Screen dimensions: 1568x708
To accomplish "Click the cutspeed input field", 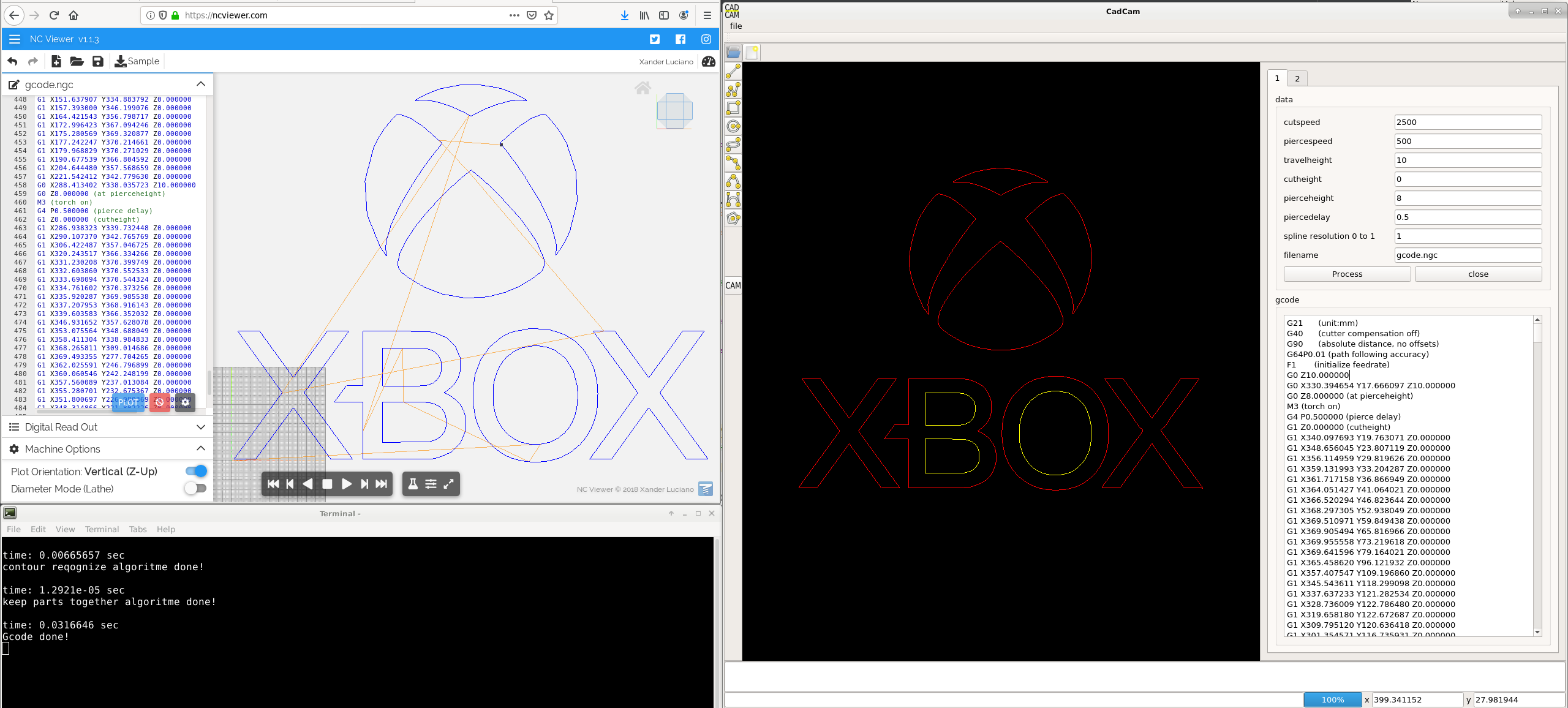I will (x=1468, y=122).
